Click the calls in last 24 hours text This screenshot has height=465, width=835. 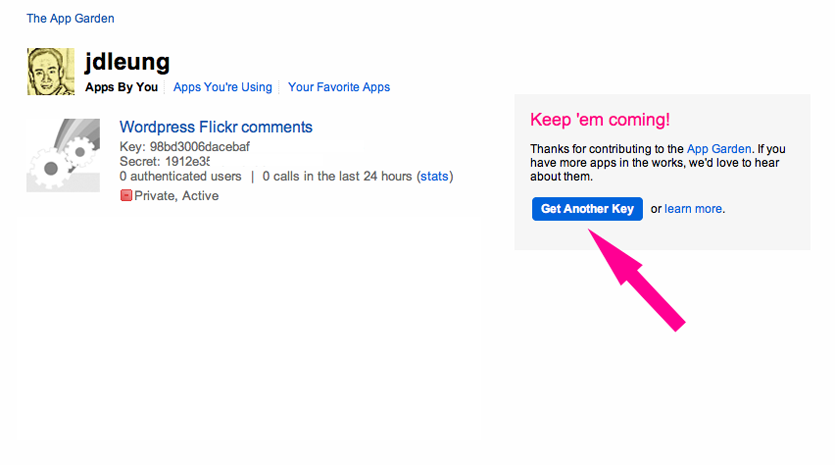coord(337,176)
